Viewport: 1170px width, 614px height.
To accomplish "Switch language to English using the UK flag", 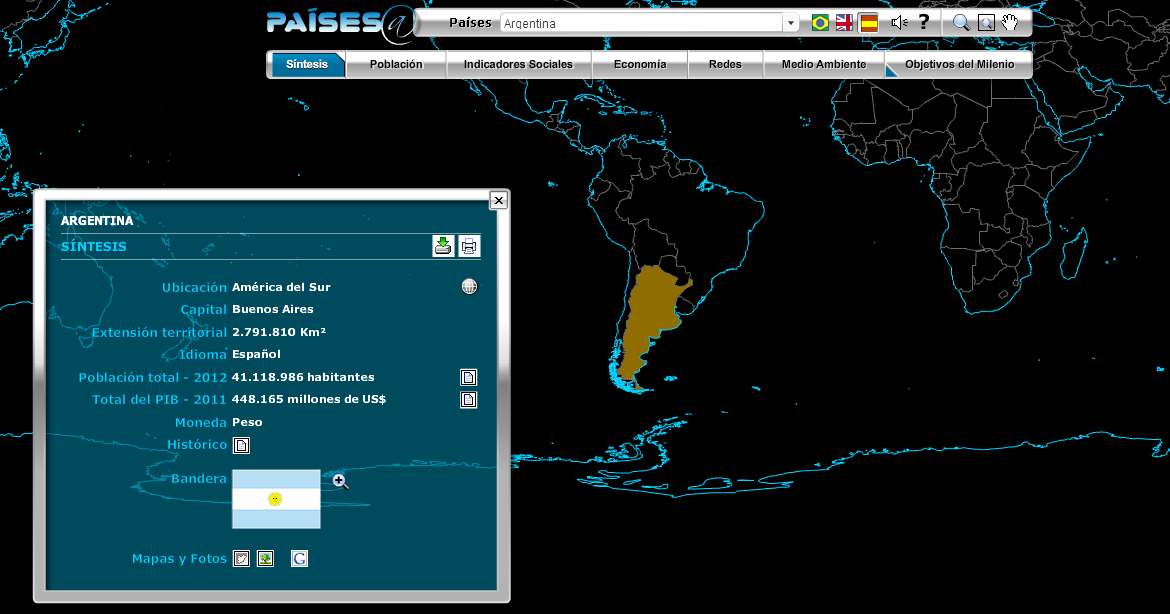I will tap(844, 21).
